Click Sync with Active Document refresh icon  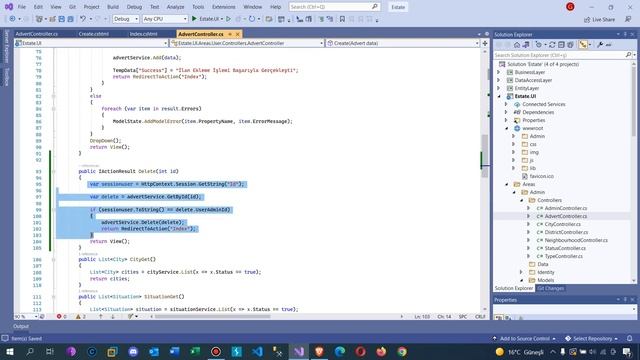click(x=552, y=45)
